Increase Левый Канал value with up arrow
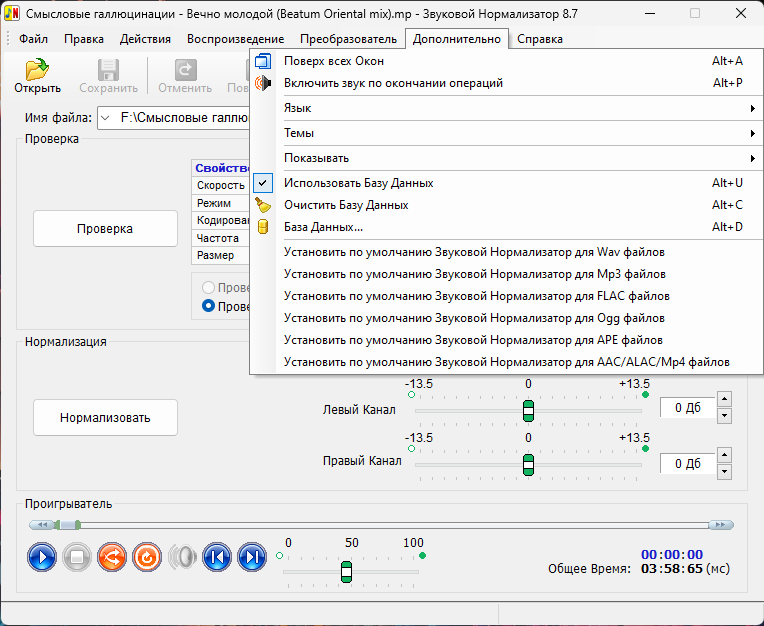Viewport: 764px width, 626px height. [x=725, y=399]
